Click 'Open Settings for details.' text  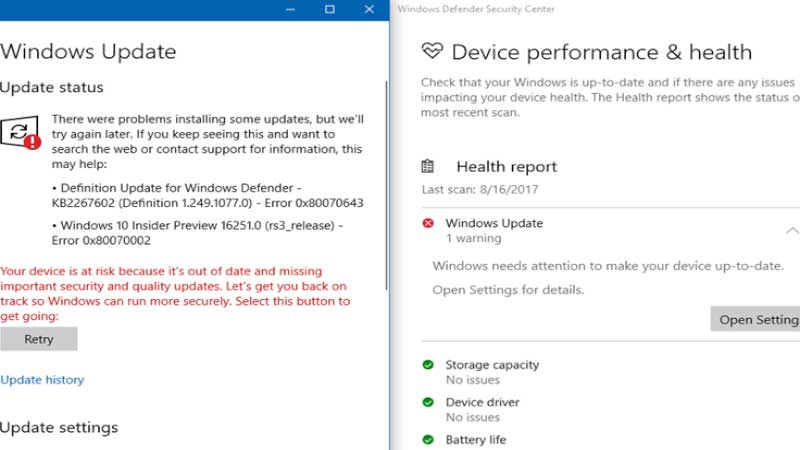point(508,290)
